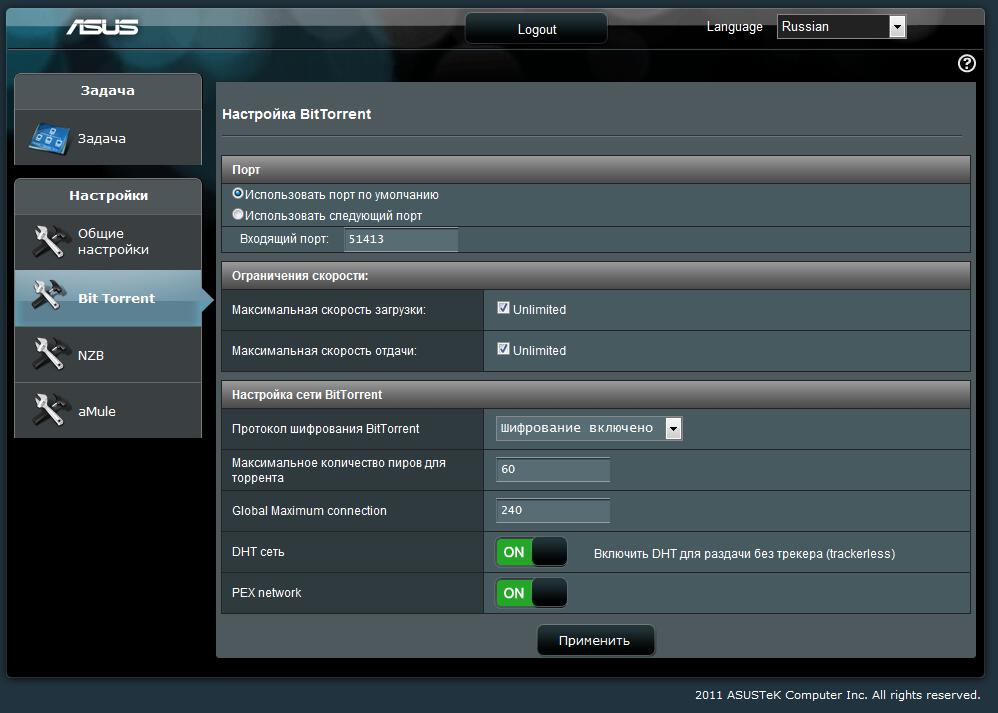
Task: Click the Применить apply button
Action: coord(594,640)
